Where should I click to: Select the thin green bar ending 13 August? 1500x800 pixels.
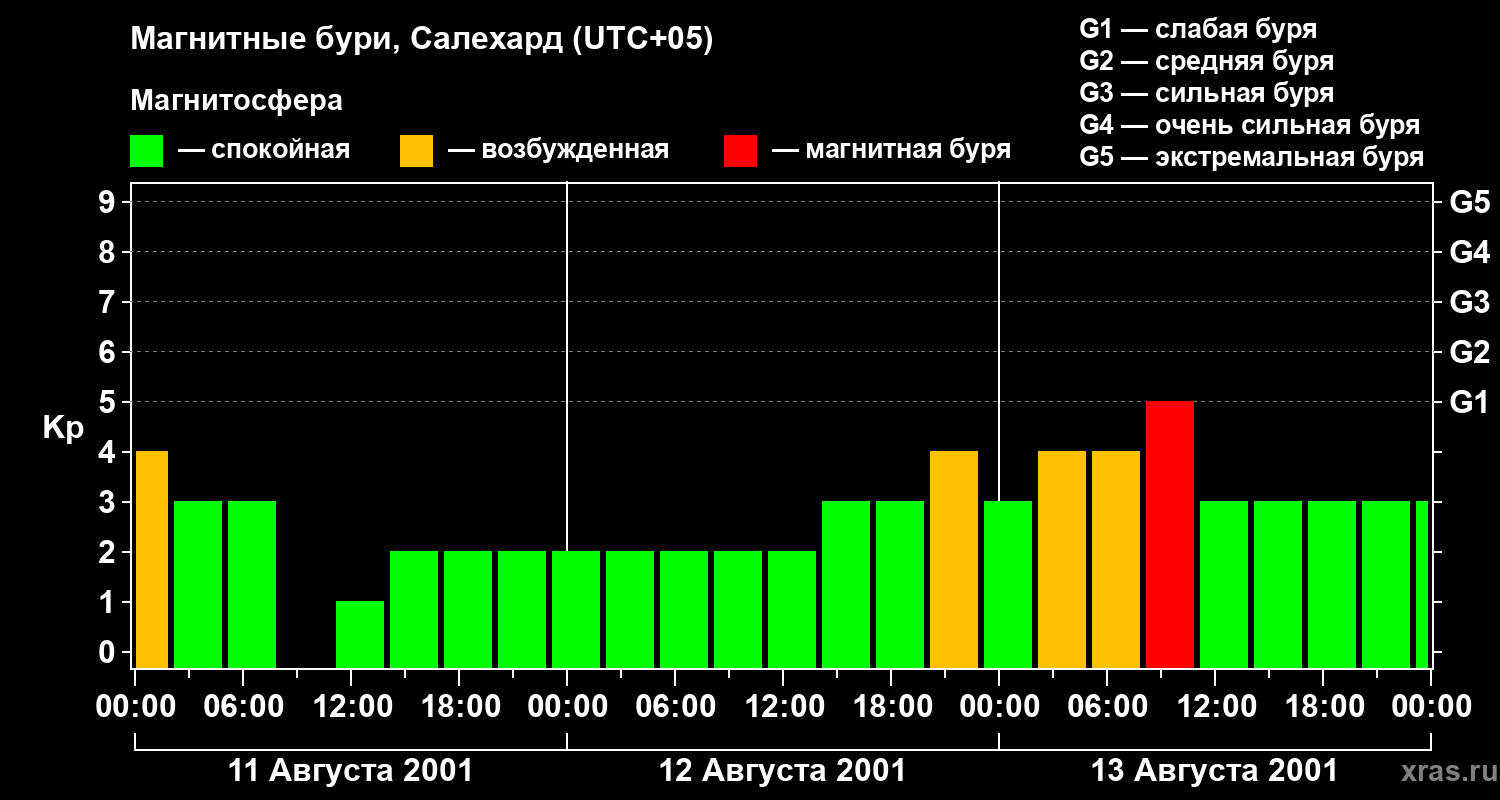click(x=1422, y=585)
